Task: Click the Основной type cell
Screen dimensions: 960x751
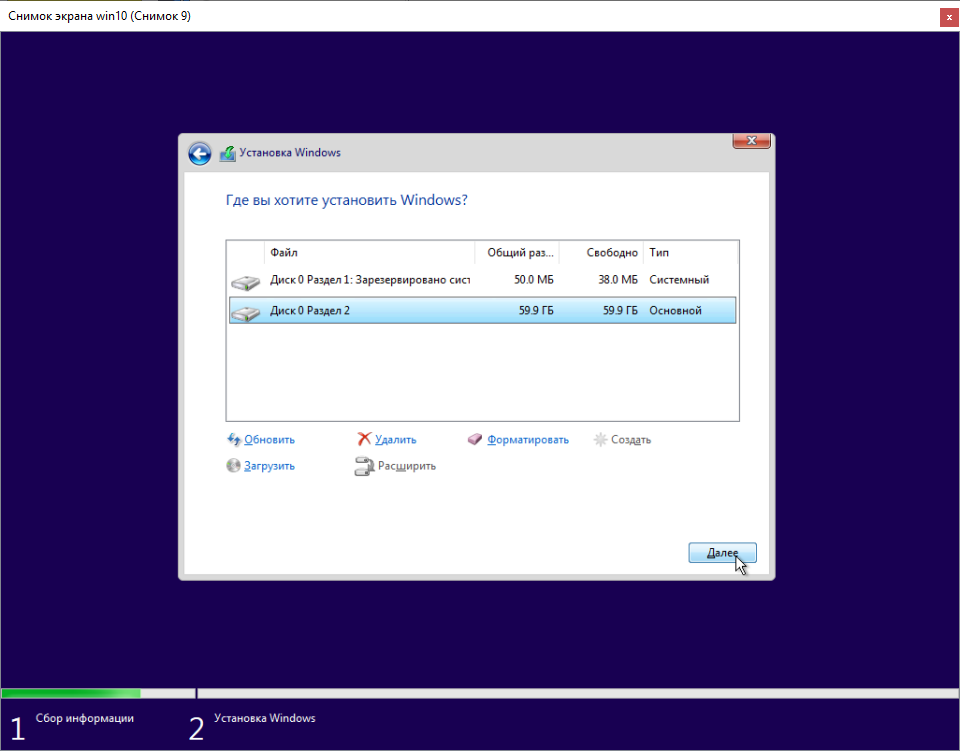Action: pos(675,310)
